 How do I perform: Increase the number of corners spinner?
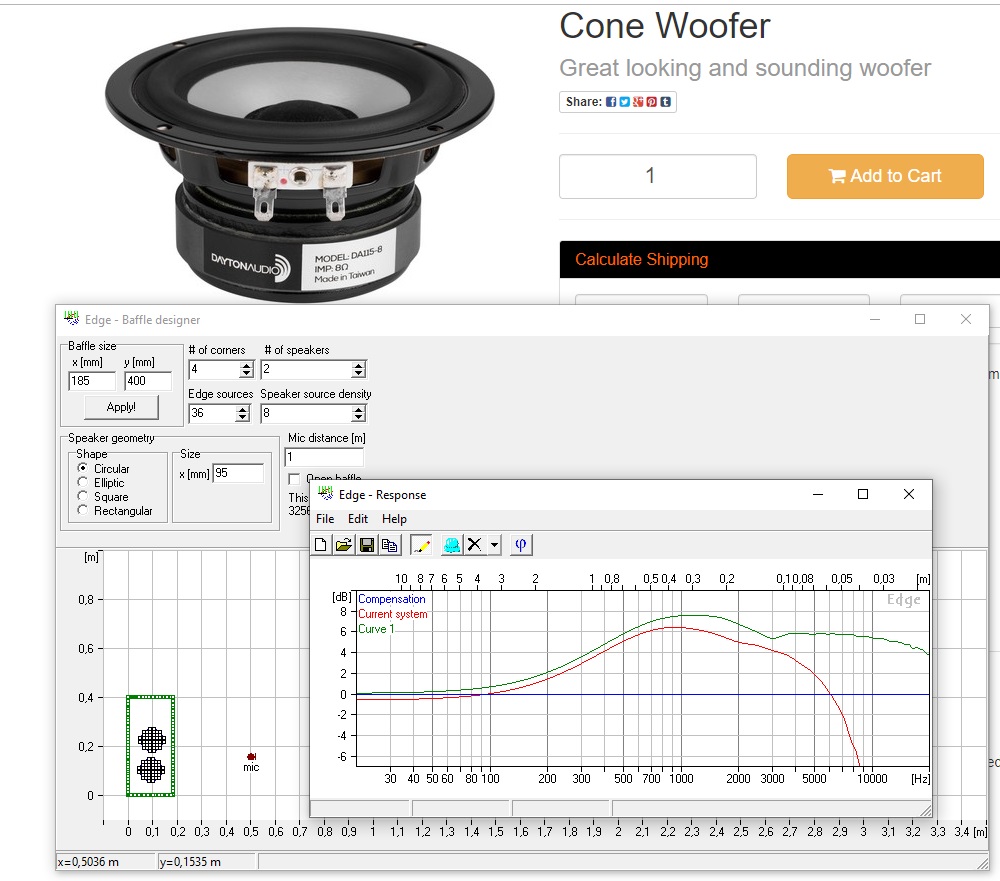(x=247, y=366)
